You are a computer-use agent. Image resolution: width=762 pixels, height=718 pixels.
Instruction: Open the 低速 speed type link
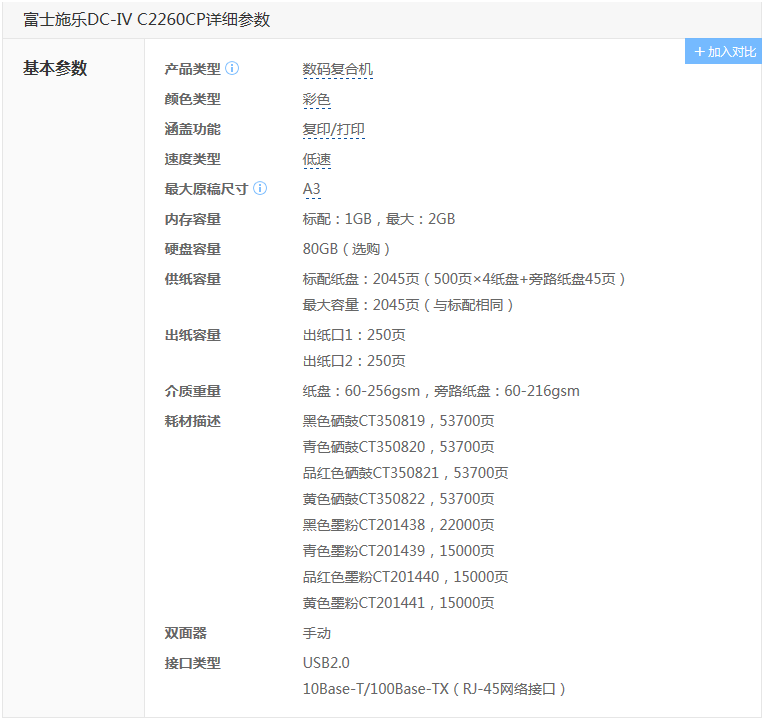(x=317, y=159)
